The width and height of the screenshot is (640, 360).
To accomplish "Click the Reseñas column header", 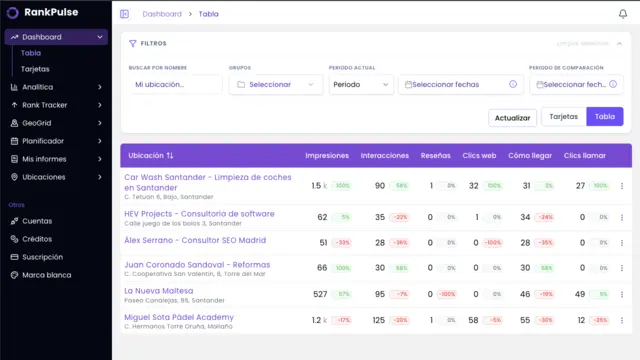I will point(436,156).
